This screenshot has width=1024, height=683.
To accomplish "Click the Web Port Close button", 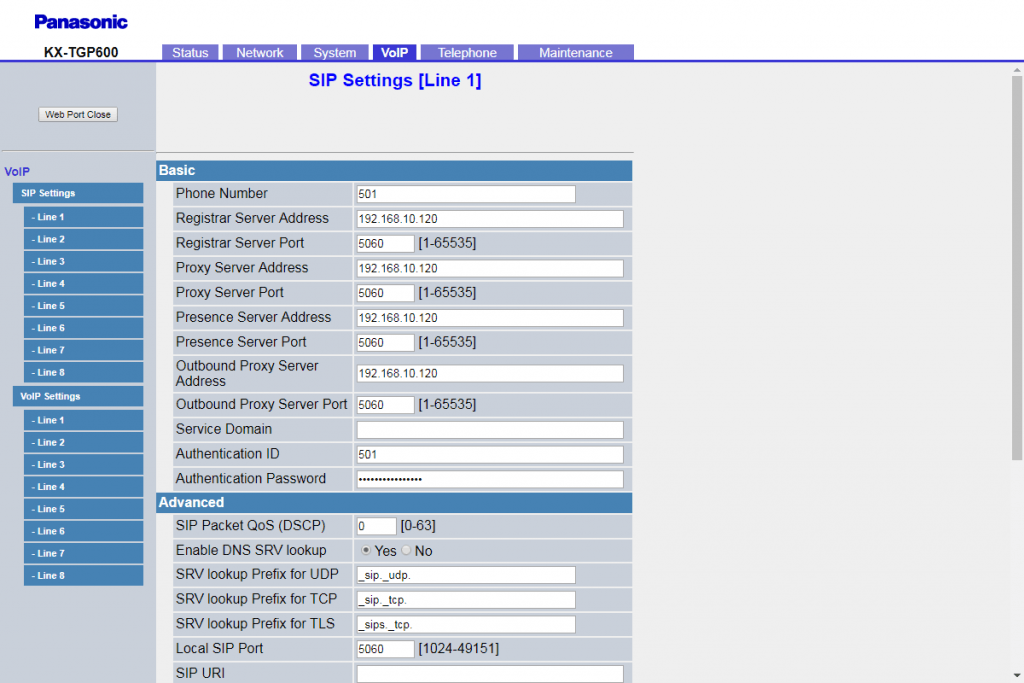I will (x=78, y=114).
